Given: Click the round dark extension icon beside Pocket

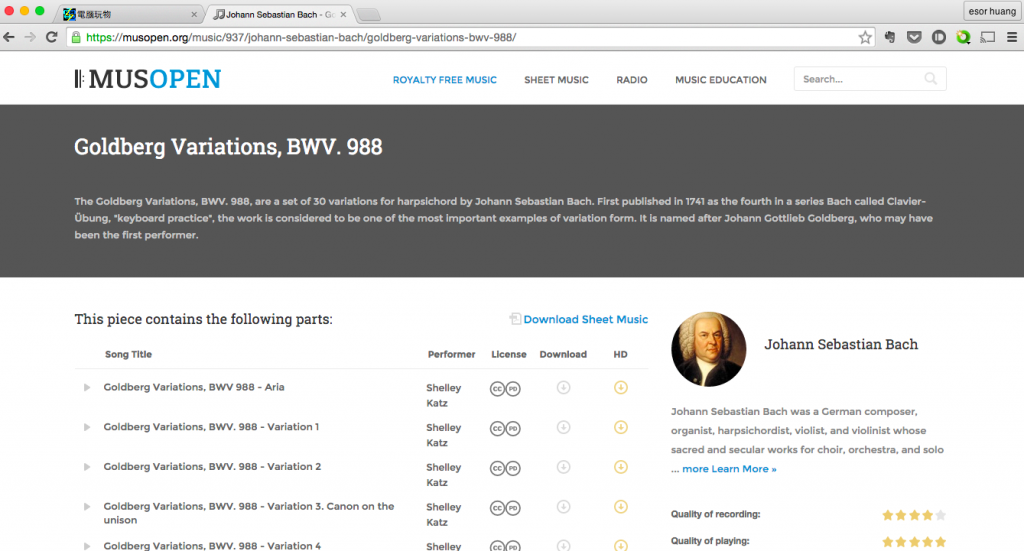Looking at the screenshot, I should 939,37.
